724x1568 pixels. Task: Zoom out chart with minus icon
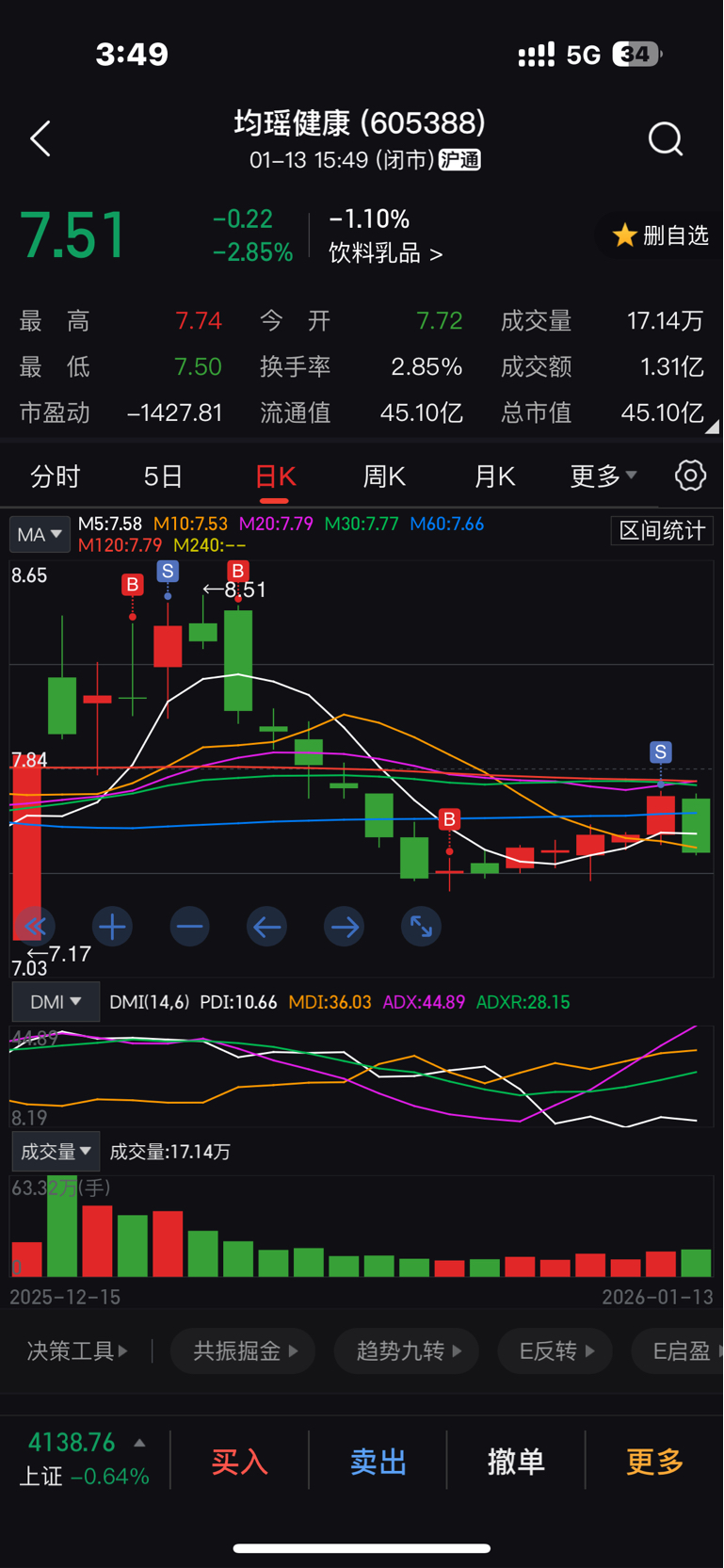(x=189, y=927)
